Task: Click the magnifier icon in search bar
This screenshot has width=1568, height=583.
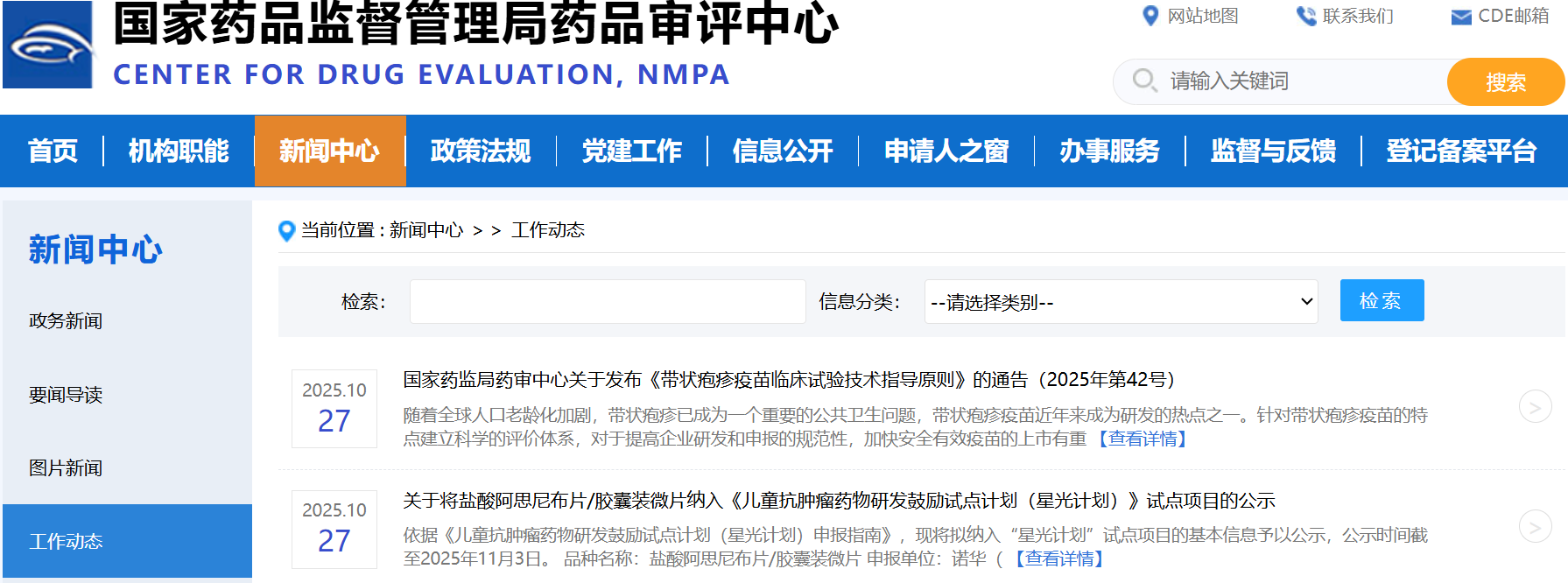Action: tap(1143, 81)
